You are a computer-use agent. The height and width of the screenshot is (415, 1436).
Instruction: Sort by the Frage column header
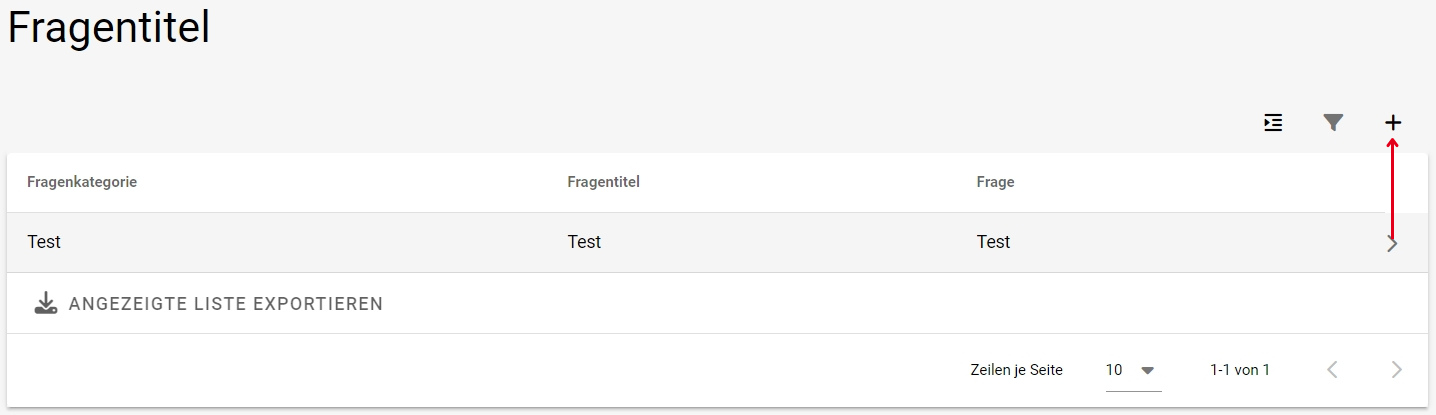coord(995,182)
